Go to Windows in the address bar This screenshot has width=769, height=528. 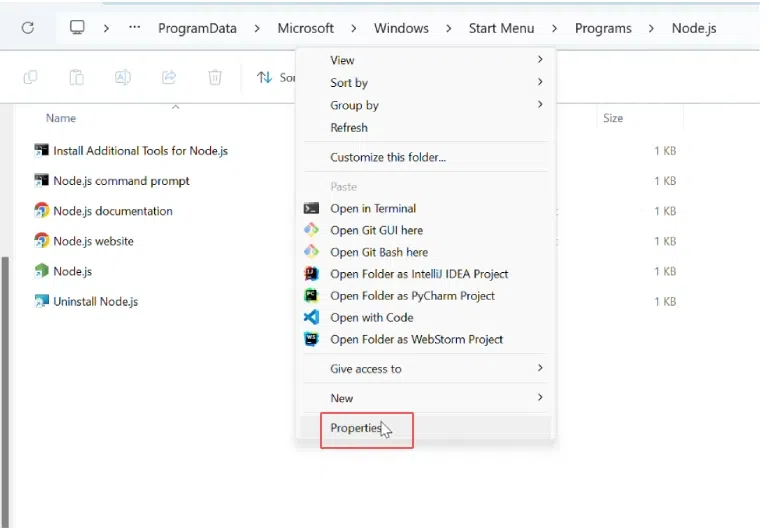pos(401,28)
